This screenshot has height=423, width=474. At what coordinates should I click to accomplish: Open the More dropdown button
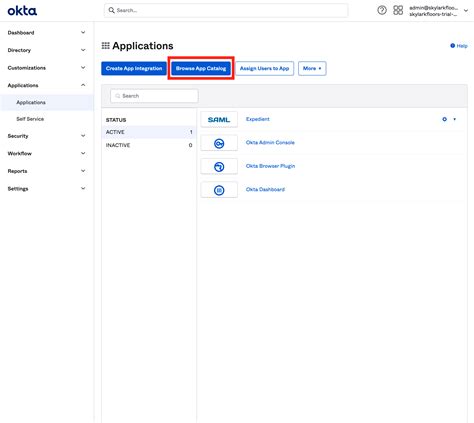312,68
